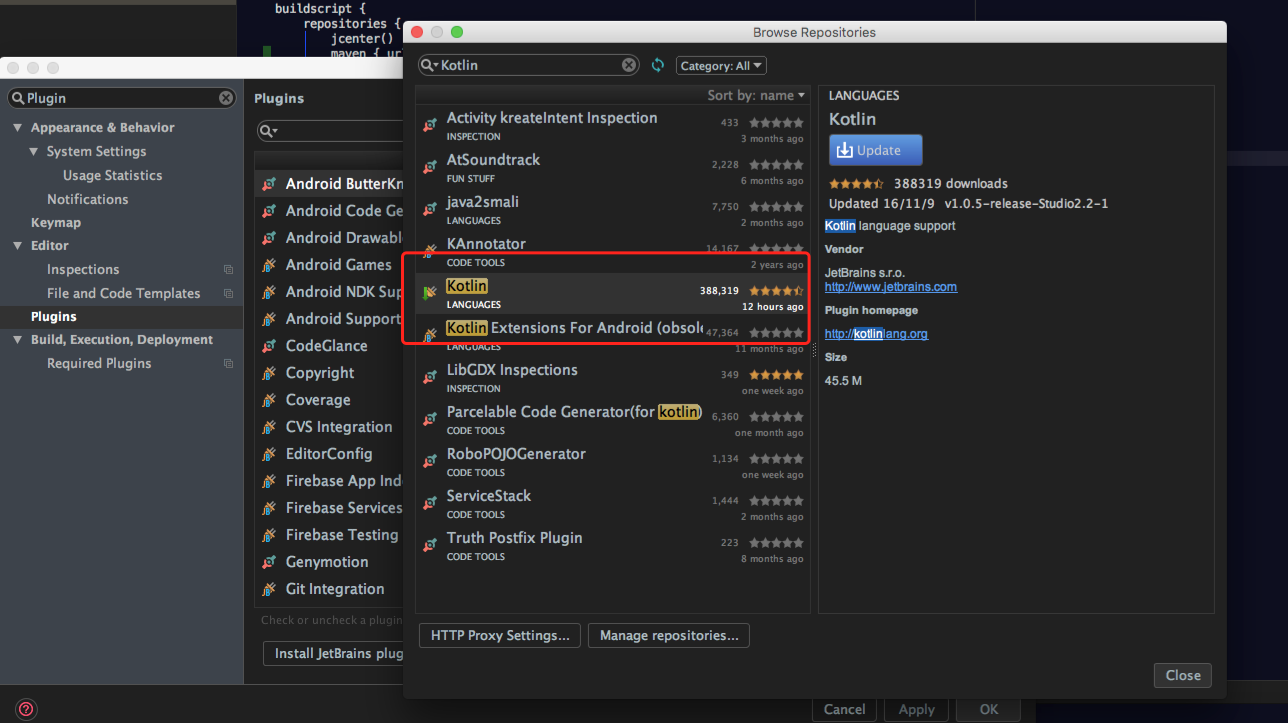Image resolution: width=1288 pixels, height=723 pixels.
Task: Click the Update button for Kotlin
Action: [875, 150]
